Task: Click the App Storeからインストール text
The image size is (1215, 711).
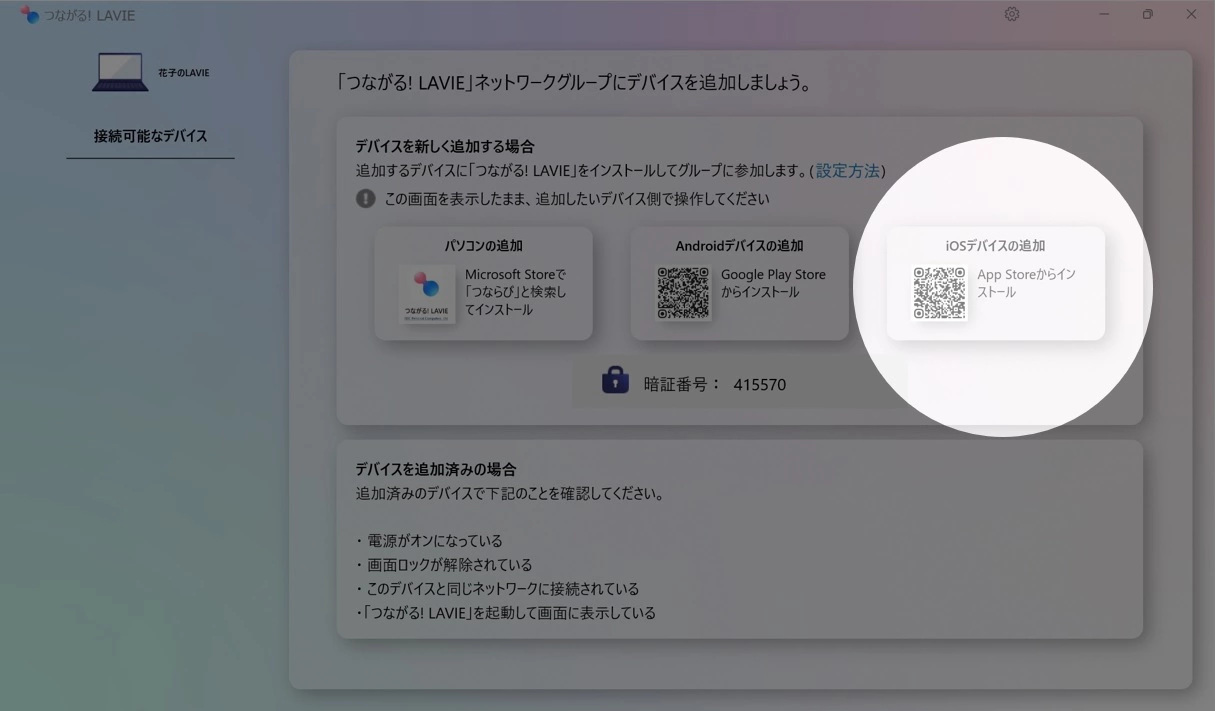Action: click(1026, 283)
